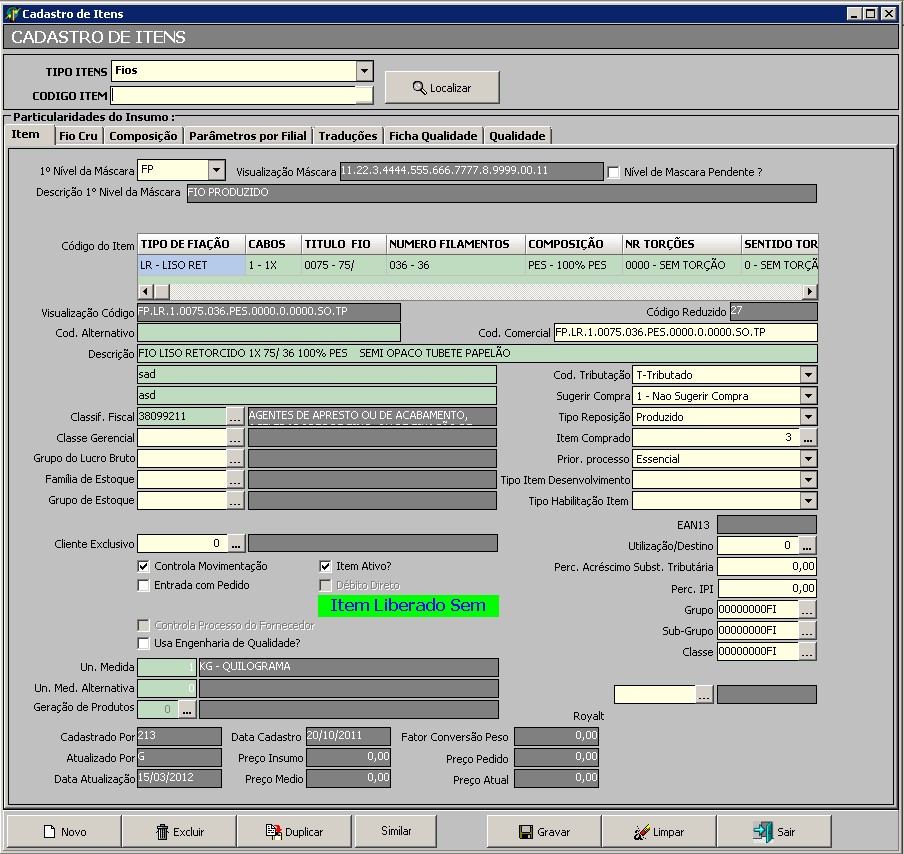This screenshot has width=904, height=854.
Task: Save with the Gravar floppy disk button
Action: pyautogui.click(x=544, y=831)
